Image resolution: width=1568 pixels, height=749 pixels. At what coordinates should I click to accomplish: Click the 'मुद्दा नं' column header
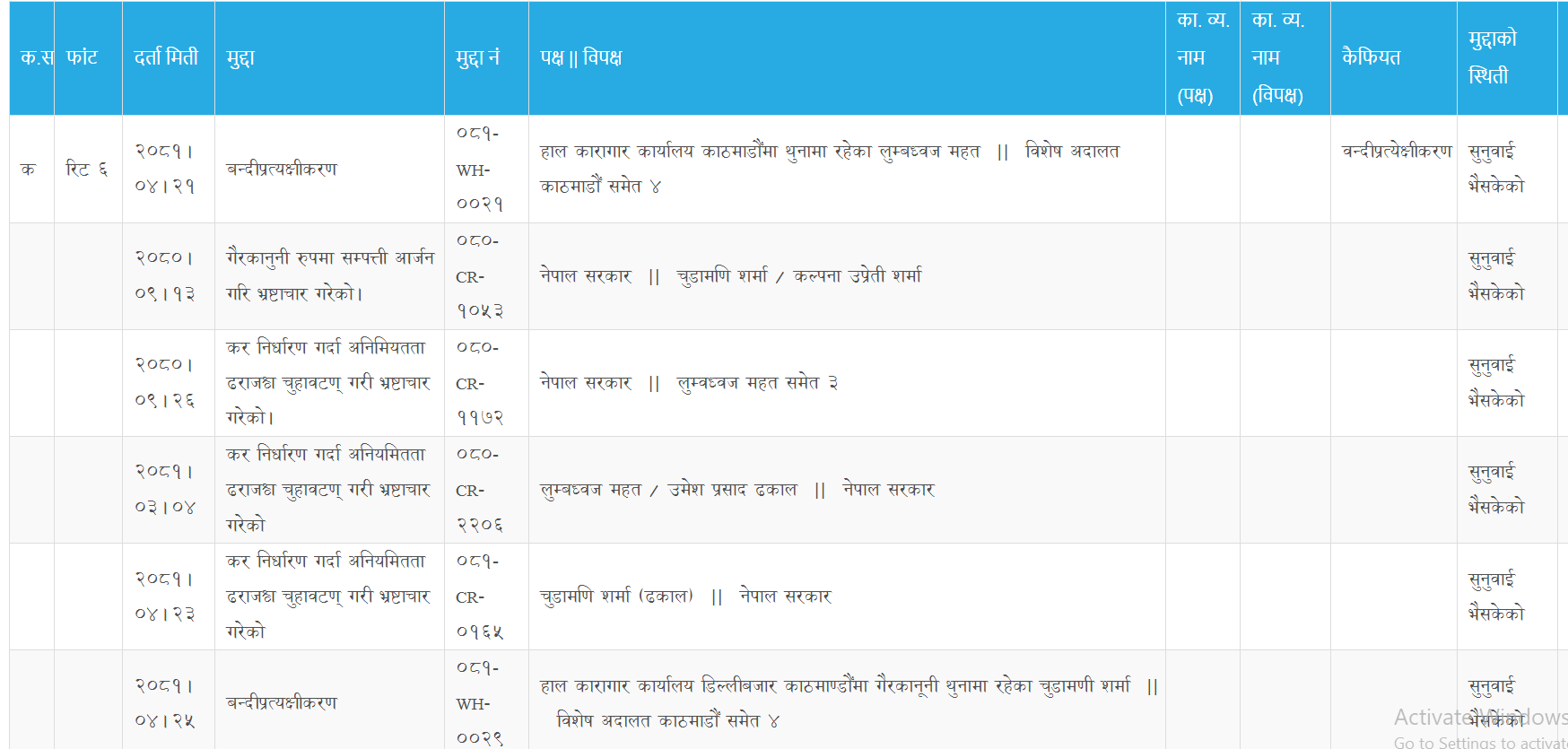477,57
